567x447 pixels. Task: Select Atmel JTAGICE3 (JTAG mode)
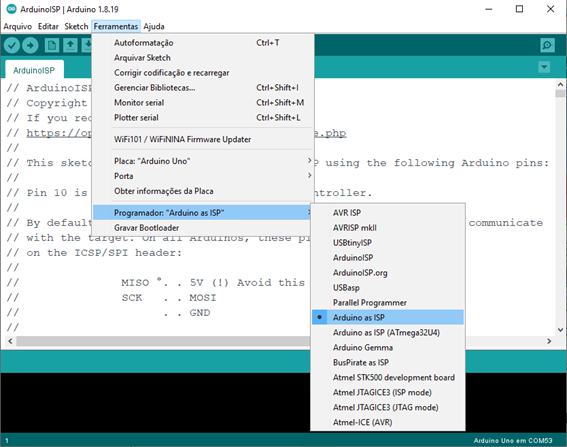388,407
